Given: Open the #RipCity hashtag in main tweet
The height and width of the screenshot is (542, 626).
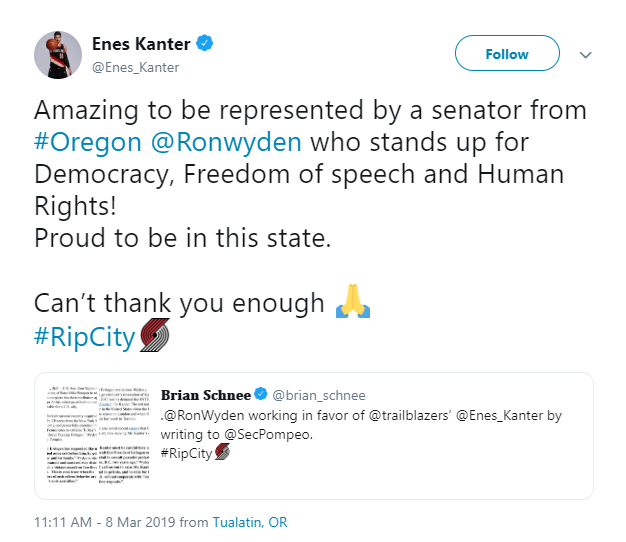Looking at the screenshot, I should click(84, 336).
